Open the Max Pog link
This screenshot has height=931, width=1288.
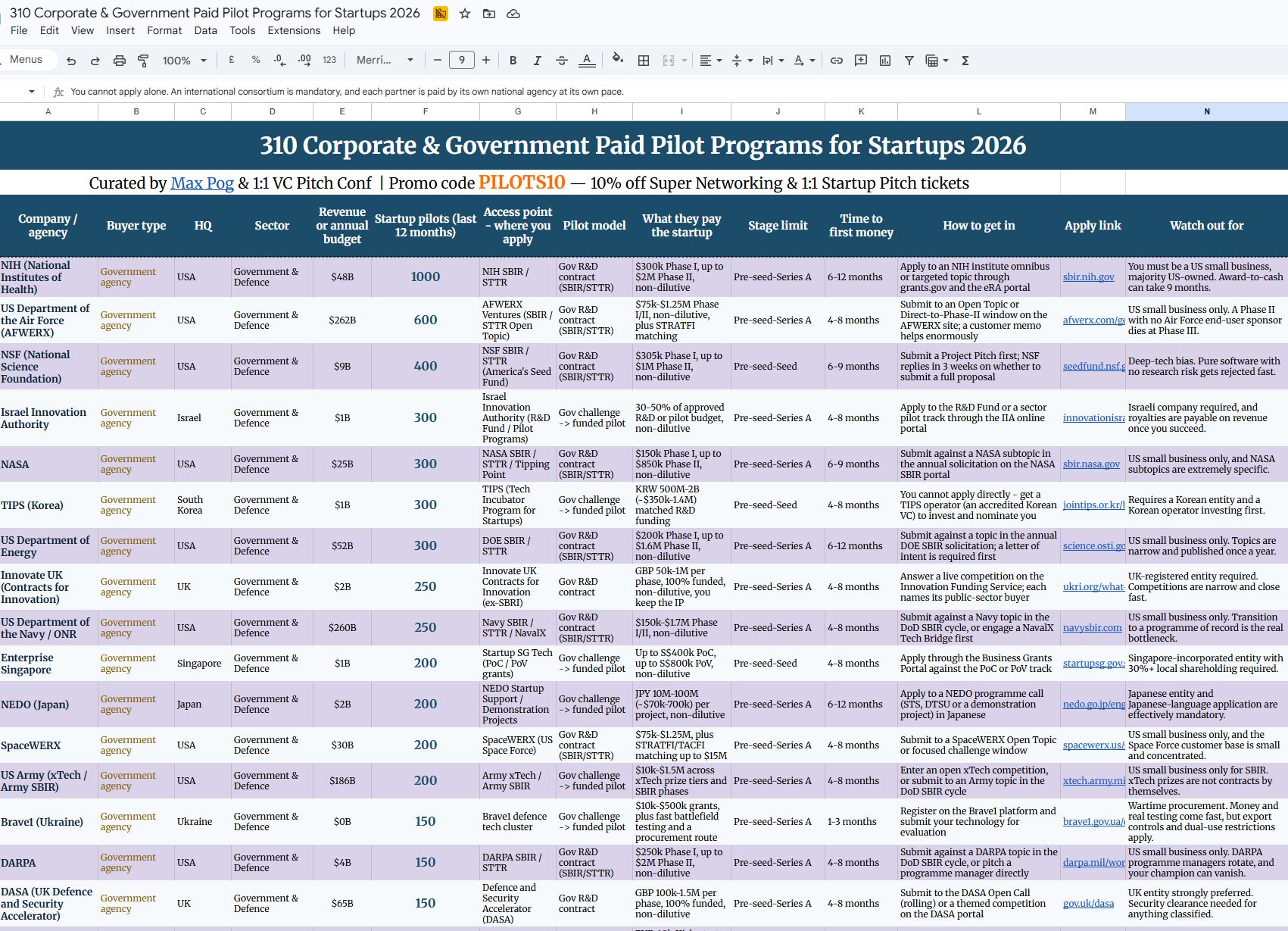(x=202, y=183)
